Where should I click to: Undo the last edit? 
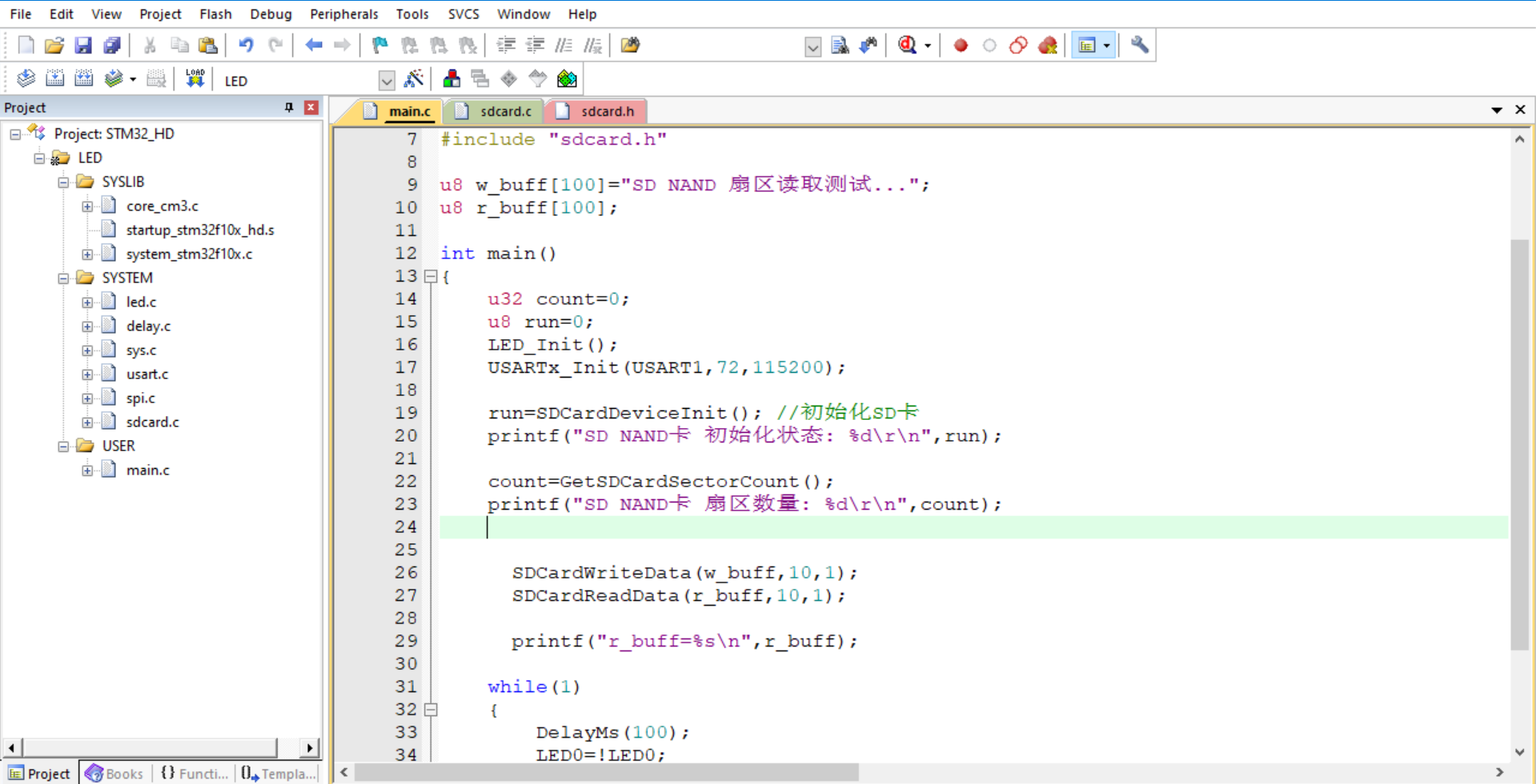[246, 46]
